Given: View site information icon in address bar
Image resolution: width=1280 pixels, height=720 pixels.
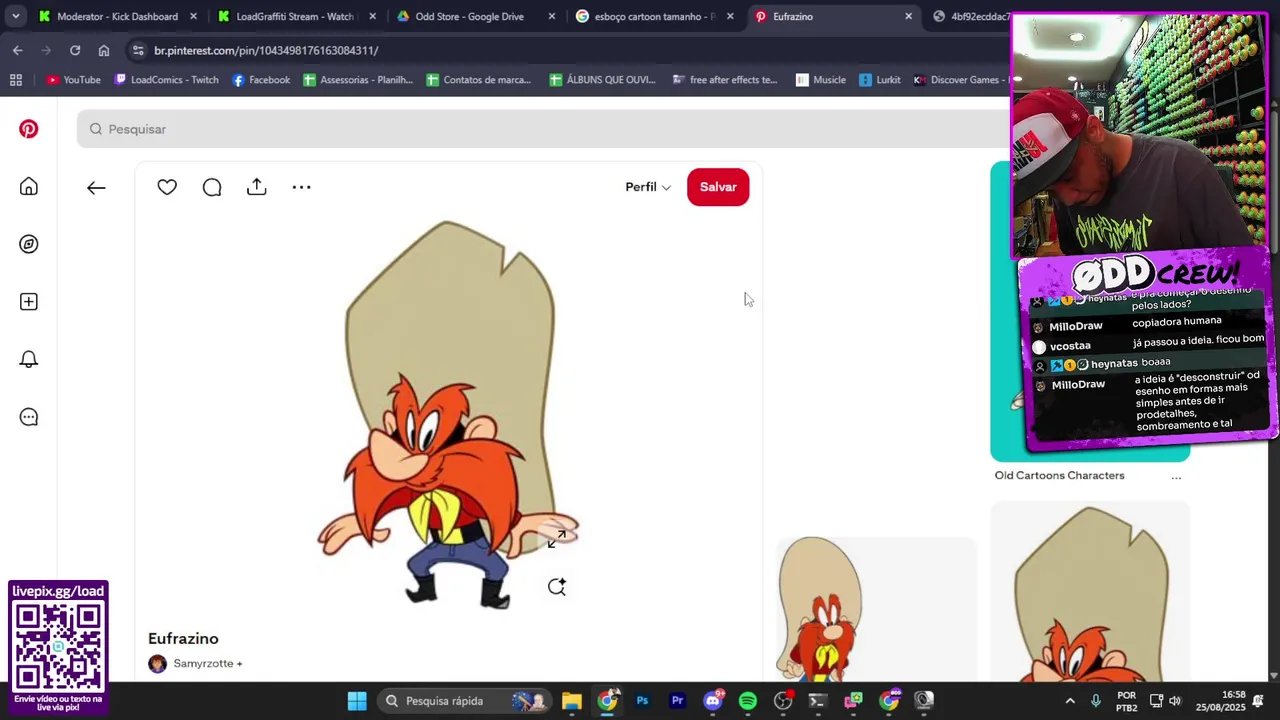Looking at the screenshot, I should tap(138, 50).
